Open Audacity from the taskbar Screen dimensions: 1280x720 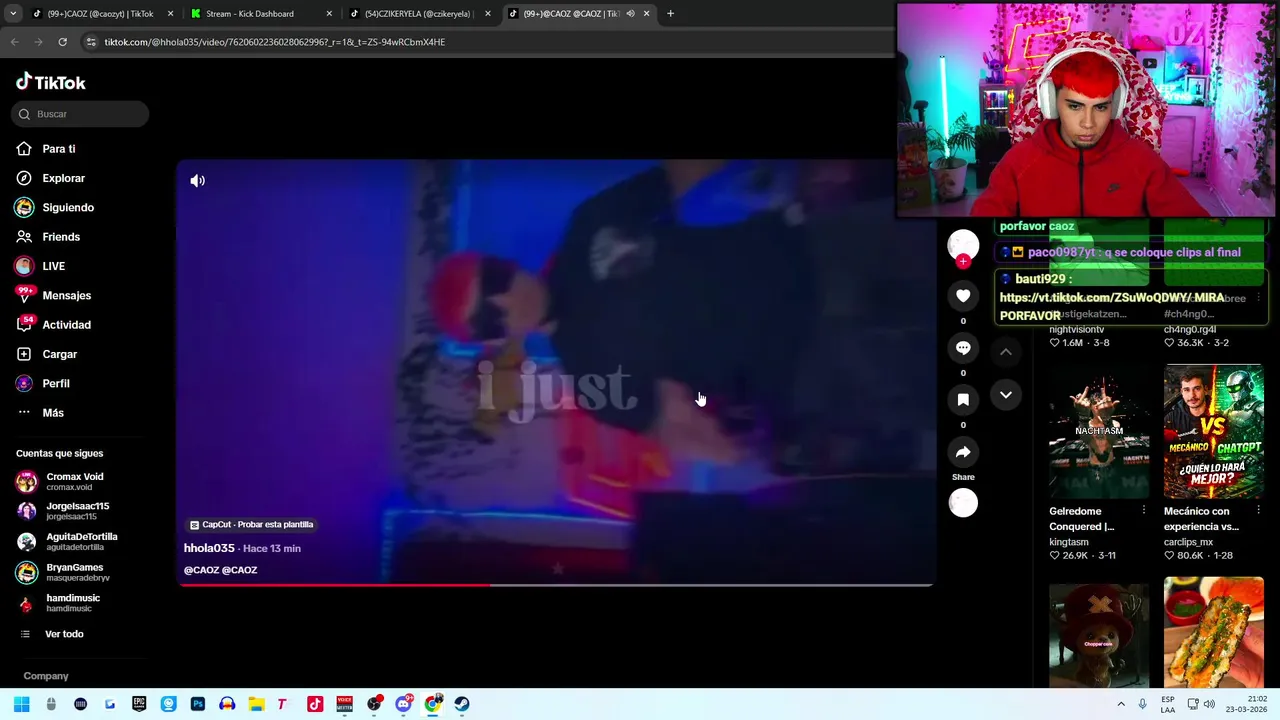coord(227,704)
